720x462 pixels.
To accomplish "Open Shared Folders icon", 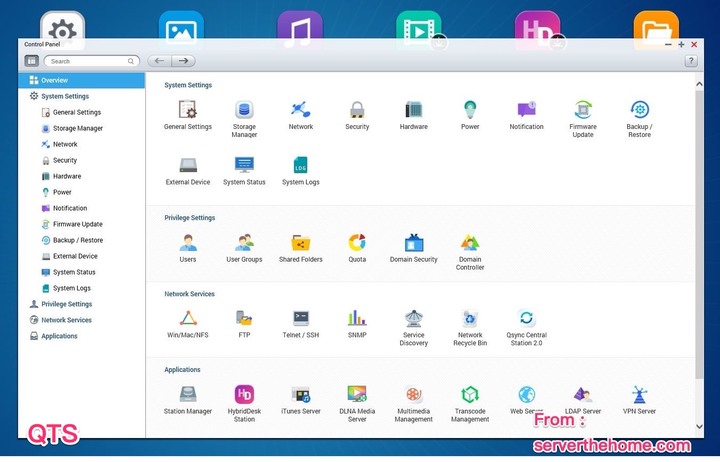I will 301,242.
